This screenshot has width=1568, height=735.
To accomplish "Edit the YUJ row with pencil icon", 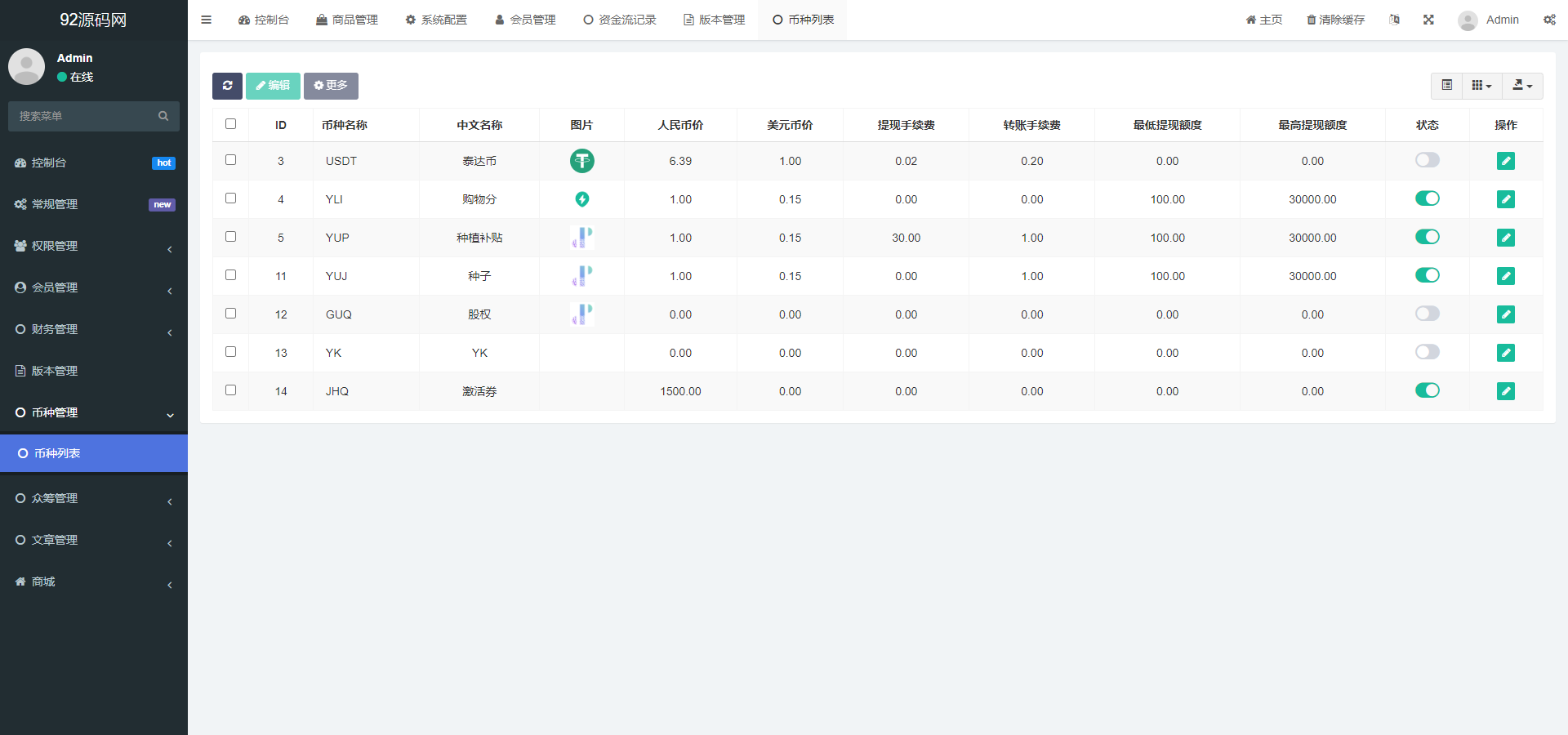I will [1506, 276].
